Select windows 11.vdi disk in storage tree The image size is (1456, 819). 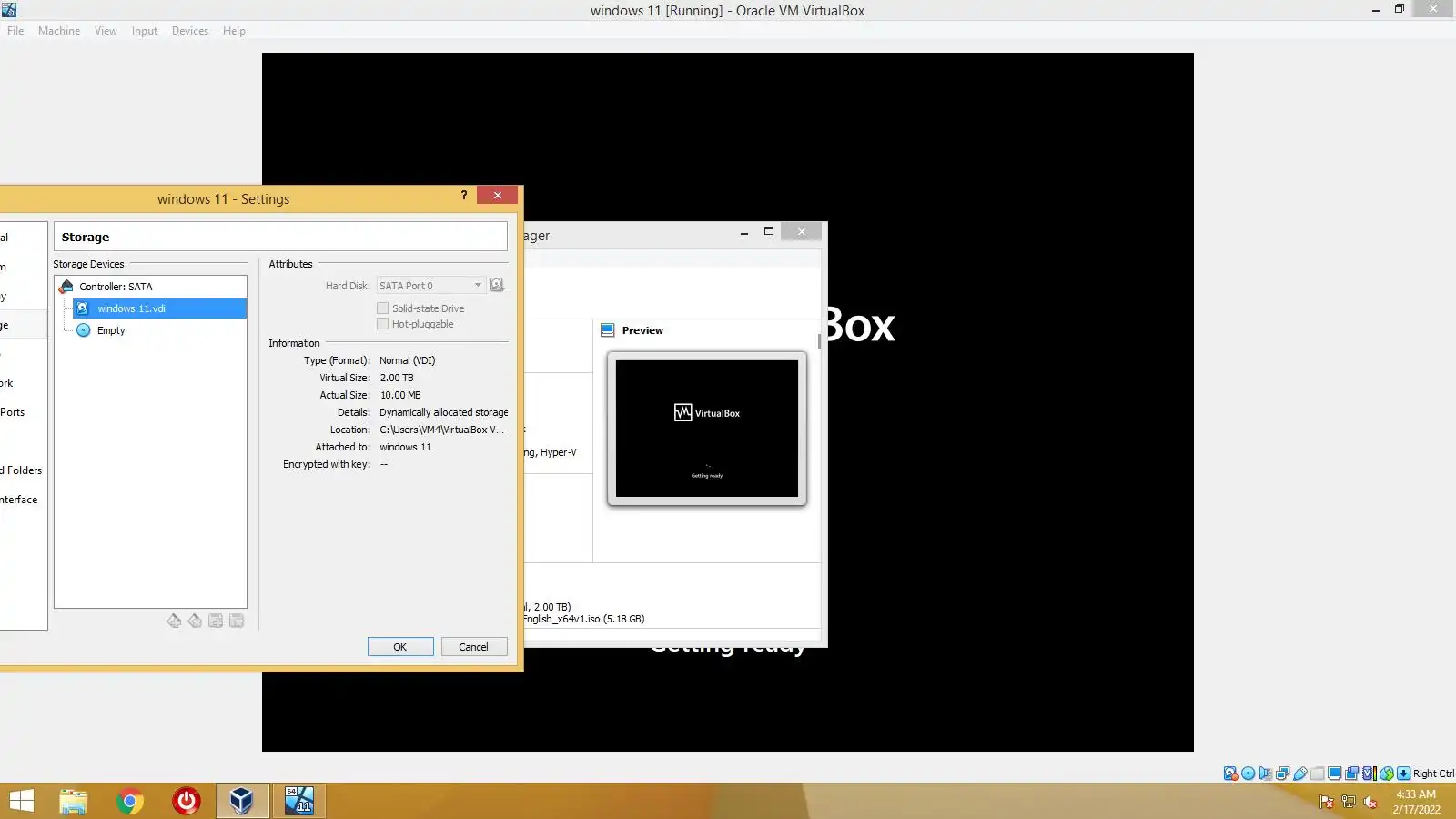pyautogui.click(x=158, y=308)
